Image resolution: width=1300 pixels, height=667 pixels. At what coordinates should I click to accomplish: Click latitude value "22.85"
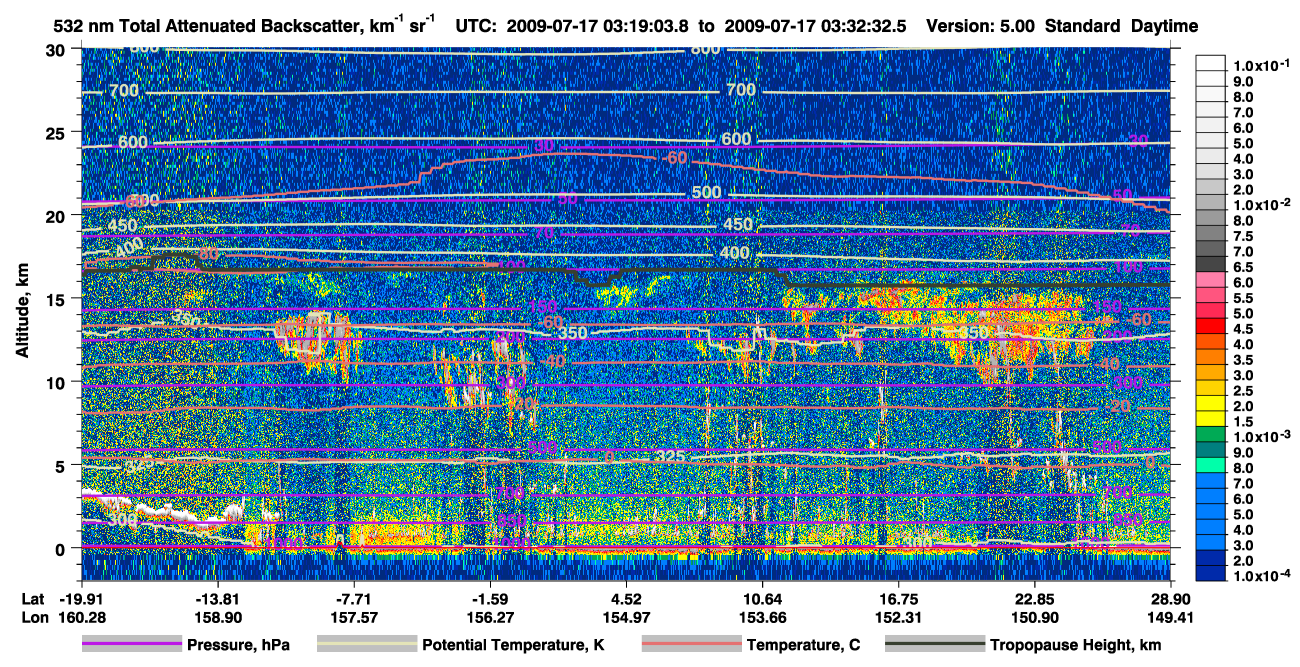tap(1034, 598)
